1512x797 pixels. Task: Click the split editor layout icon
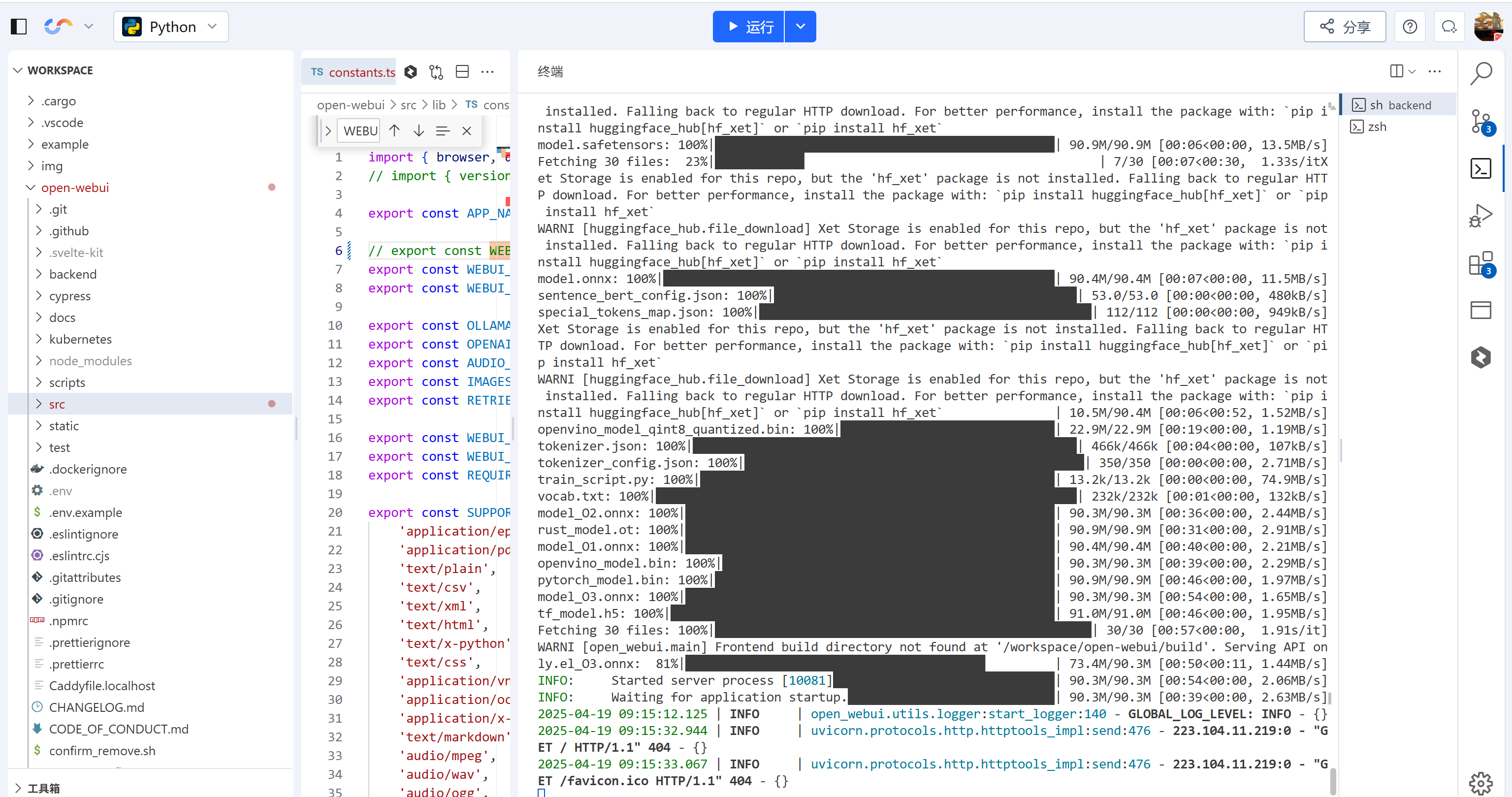click(462, 71)
